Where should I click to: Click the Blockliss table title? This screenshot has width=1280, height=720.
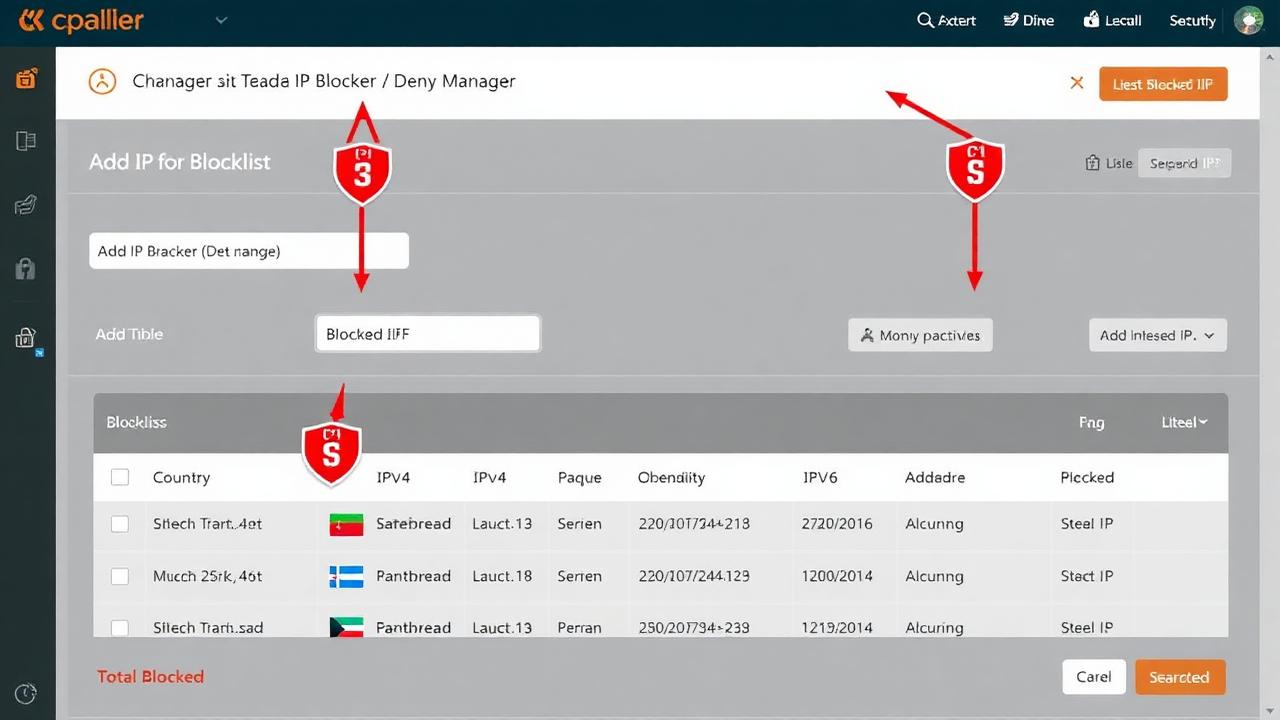point(136,422)
